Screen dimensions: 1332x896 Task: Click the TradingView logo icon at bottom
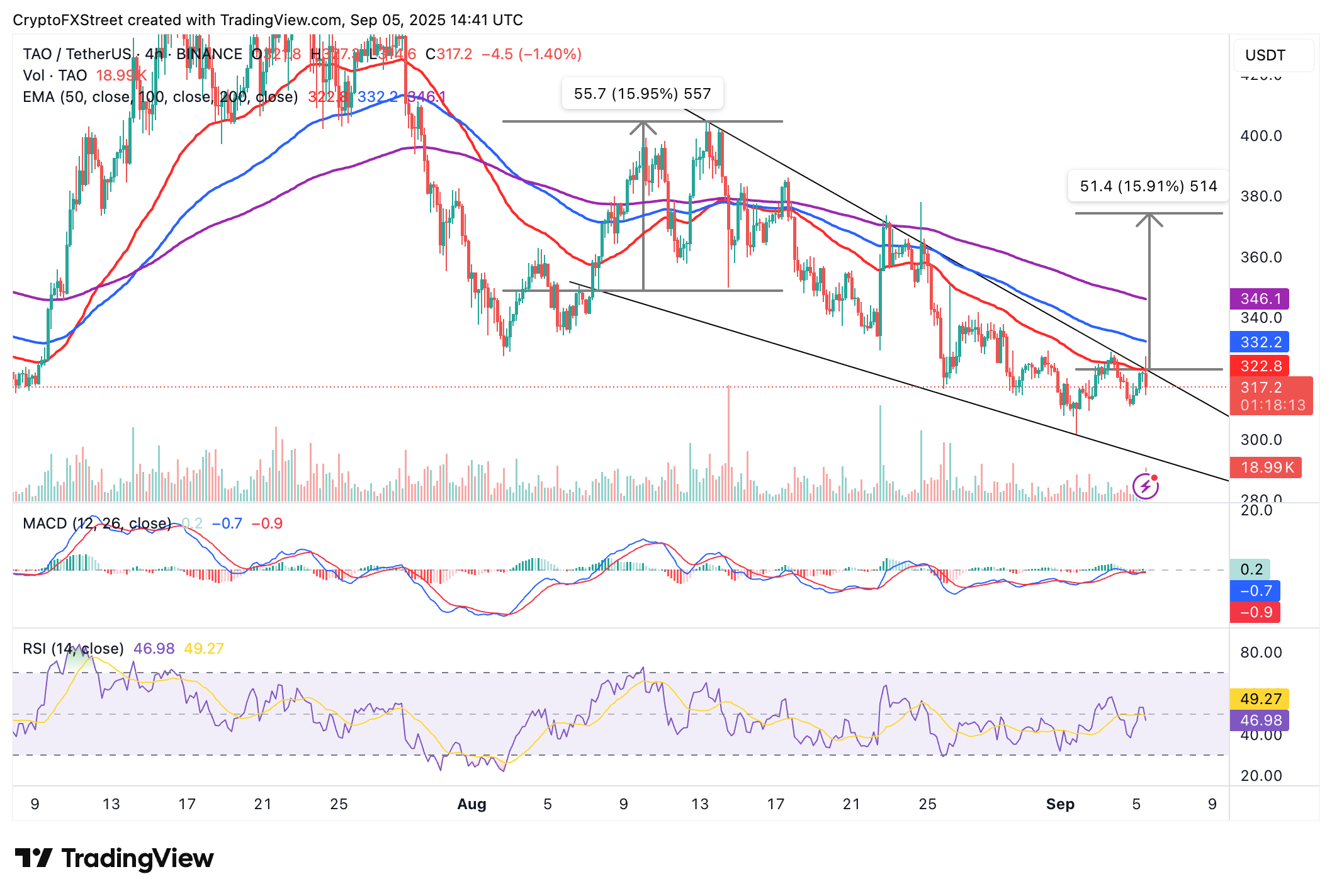[x=33, y=858]
